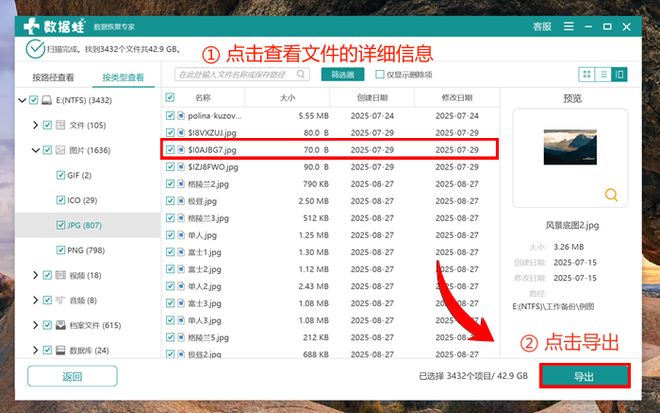Image resolution: width=660 pixels, height=413 pixels.
Task: Click the 视频 (18) category icon
Action: click(x=61, y=275)
